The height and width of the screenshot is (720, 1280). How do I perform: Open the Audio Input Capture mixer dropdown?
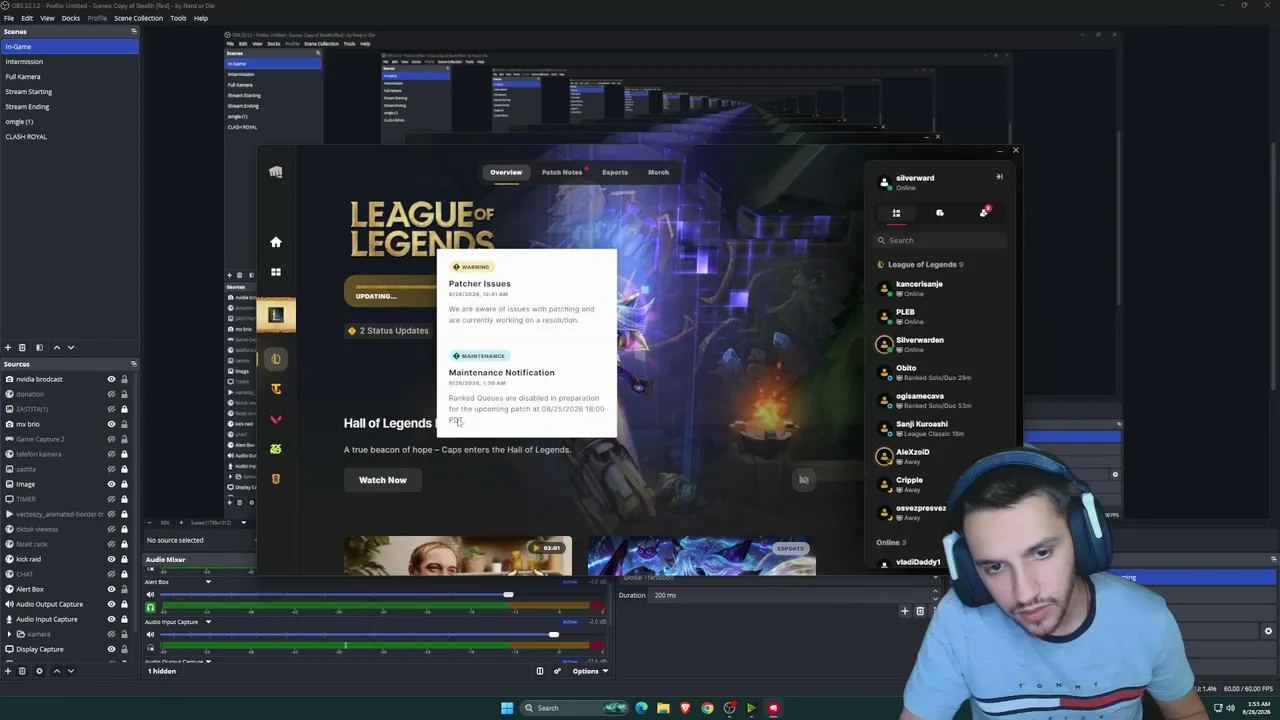pos(208,622)
